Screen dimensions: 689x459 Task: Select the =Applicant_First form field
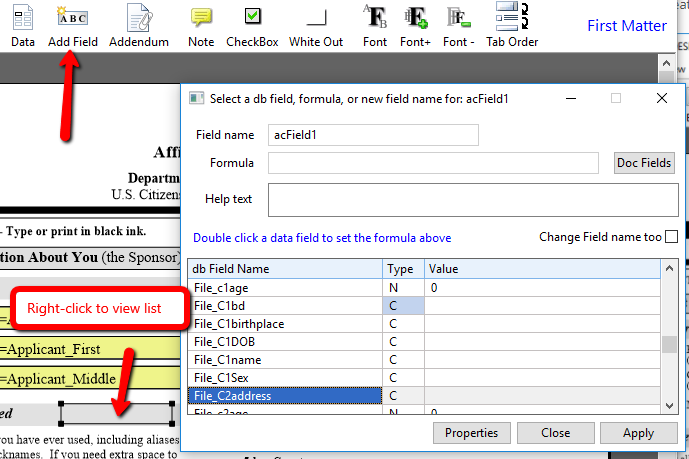[x=90, y=349]
